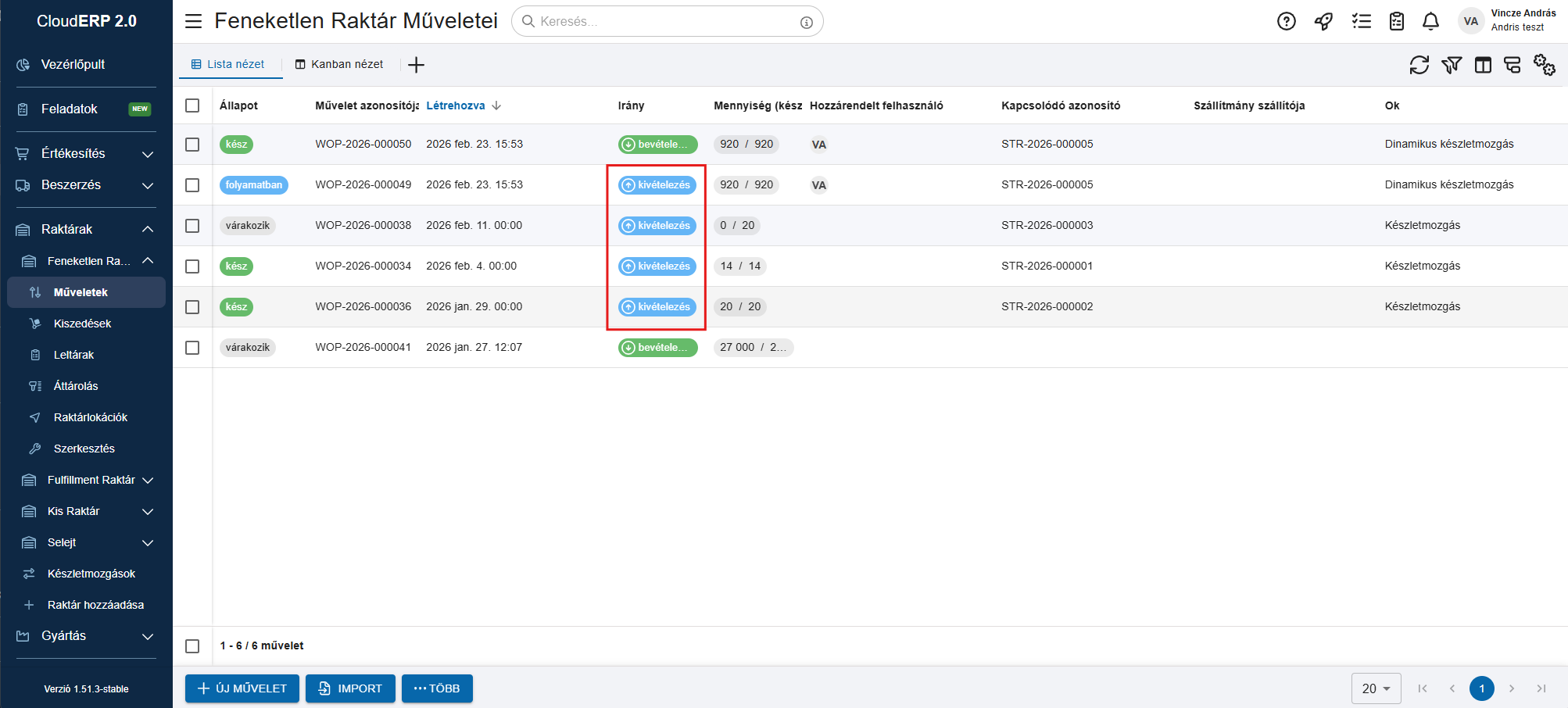This screenshot has width=1568, height=708.
Task: Add a new view with plus icon
Action: pos(416,65)
